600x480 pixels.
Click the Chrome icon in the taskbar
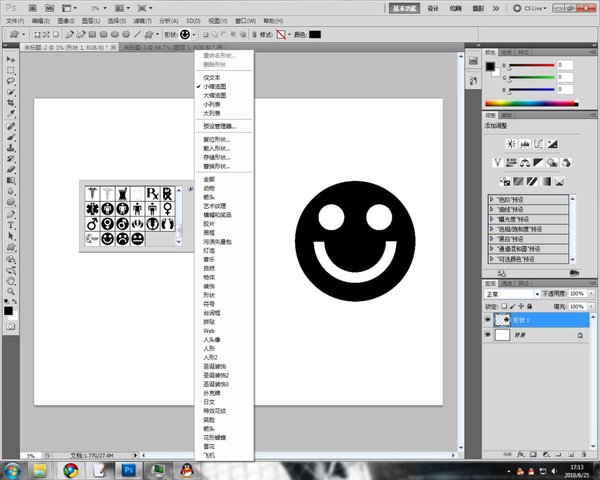[x=72, y=469]
